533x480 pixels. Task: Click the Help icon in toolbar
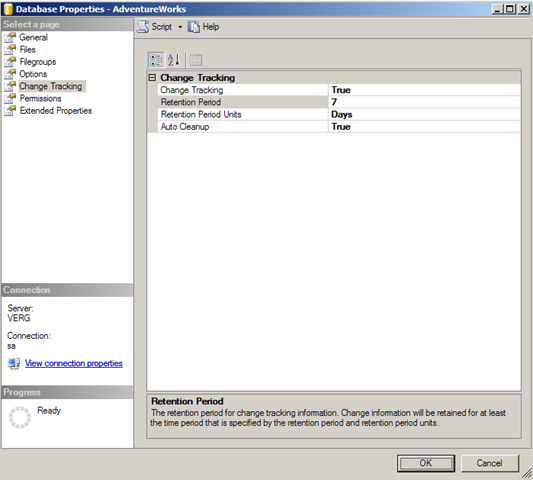pyautogui.click(x=194, y=27)
